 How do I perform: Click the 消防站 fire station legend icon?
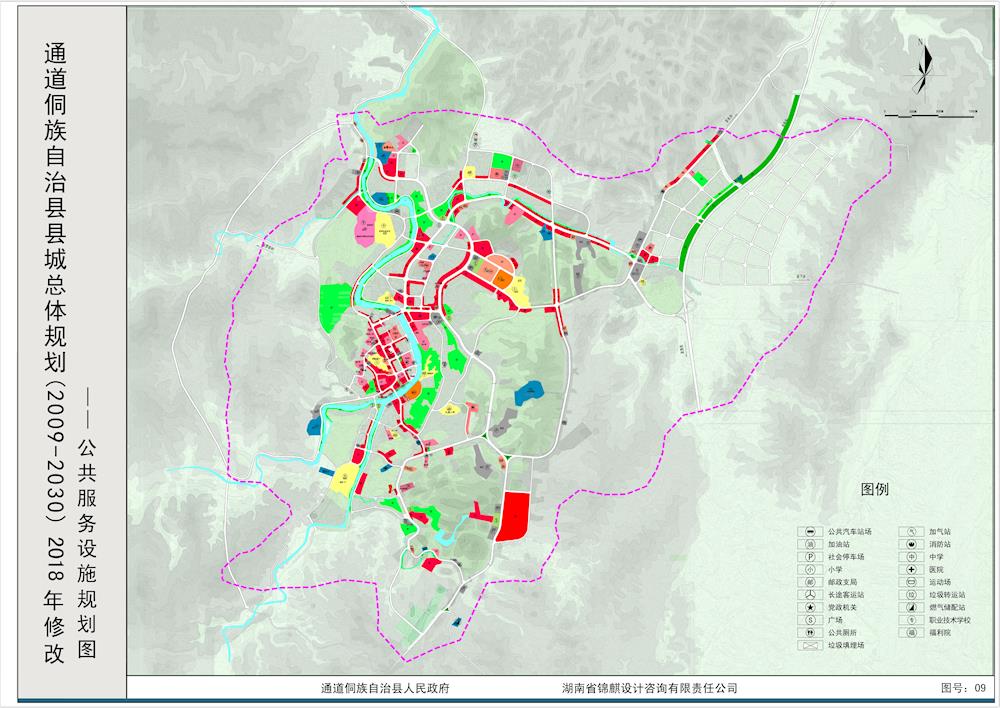coord(913,544)
